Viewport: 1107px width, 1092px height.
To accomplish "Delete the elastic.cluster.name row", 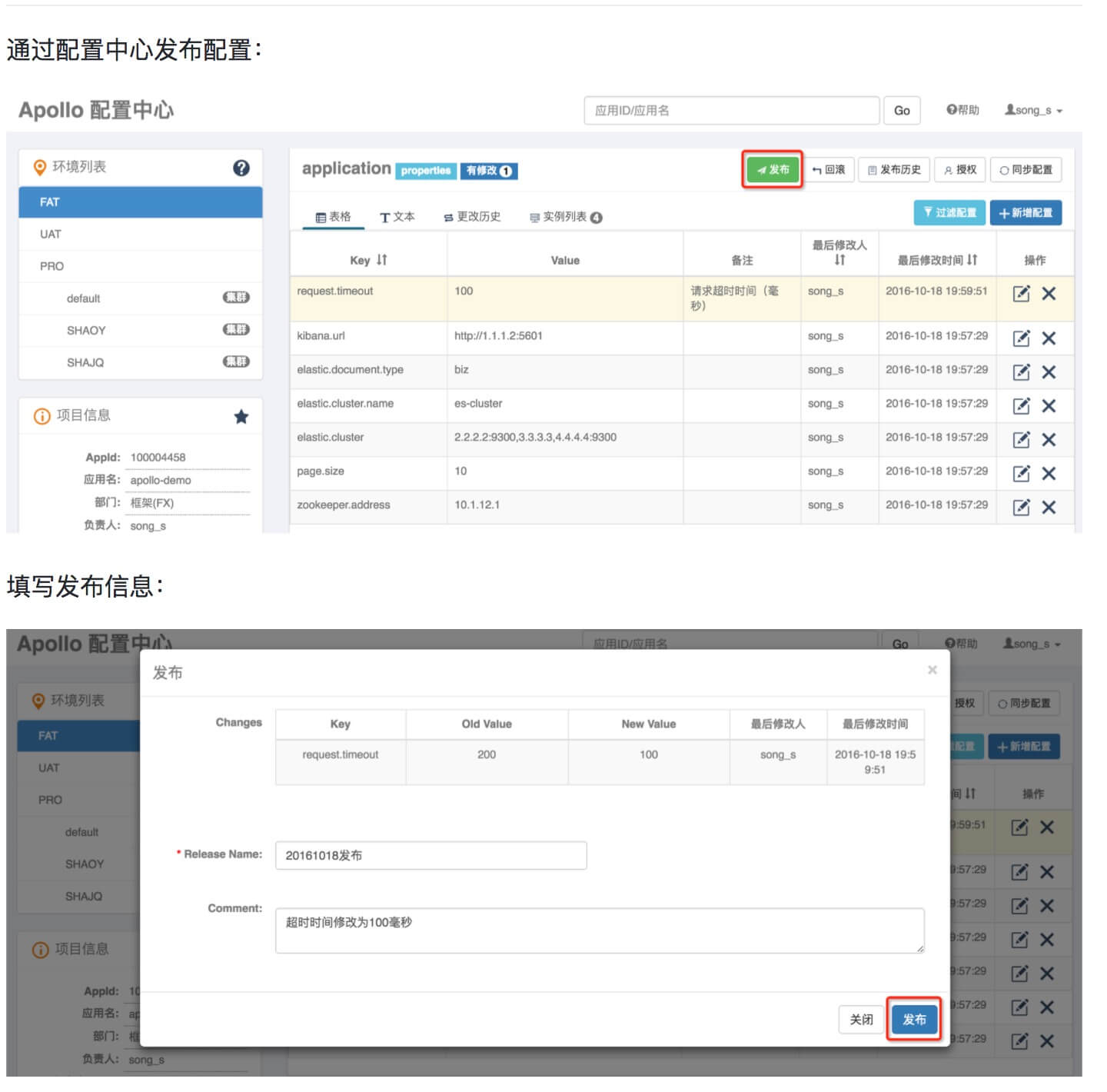I will [1049, 405].
